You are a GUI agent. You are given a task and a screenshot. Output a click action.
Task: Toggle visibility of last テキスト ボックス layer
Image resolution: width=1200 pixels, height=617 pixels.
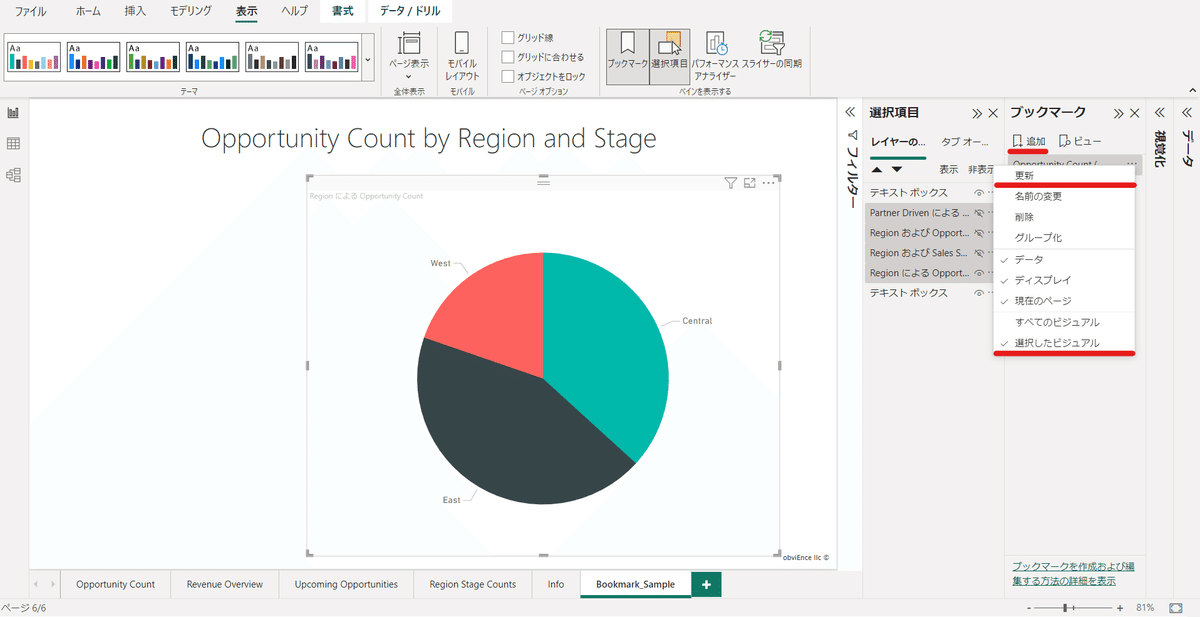(978, 293)
